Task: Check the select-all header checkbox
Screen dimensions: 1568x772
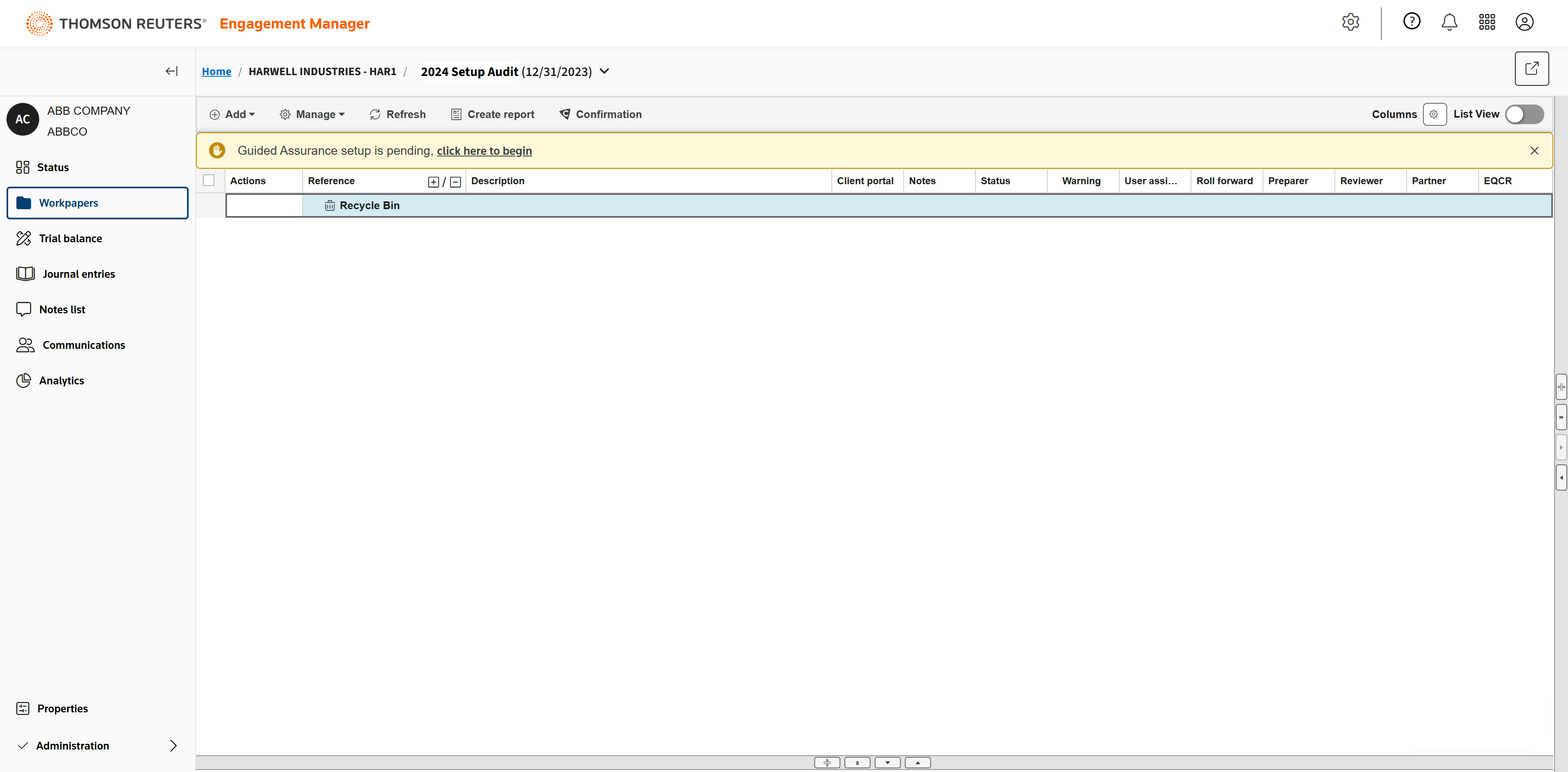Action: 209,181
